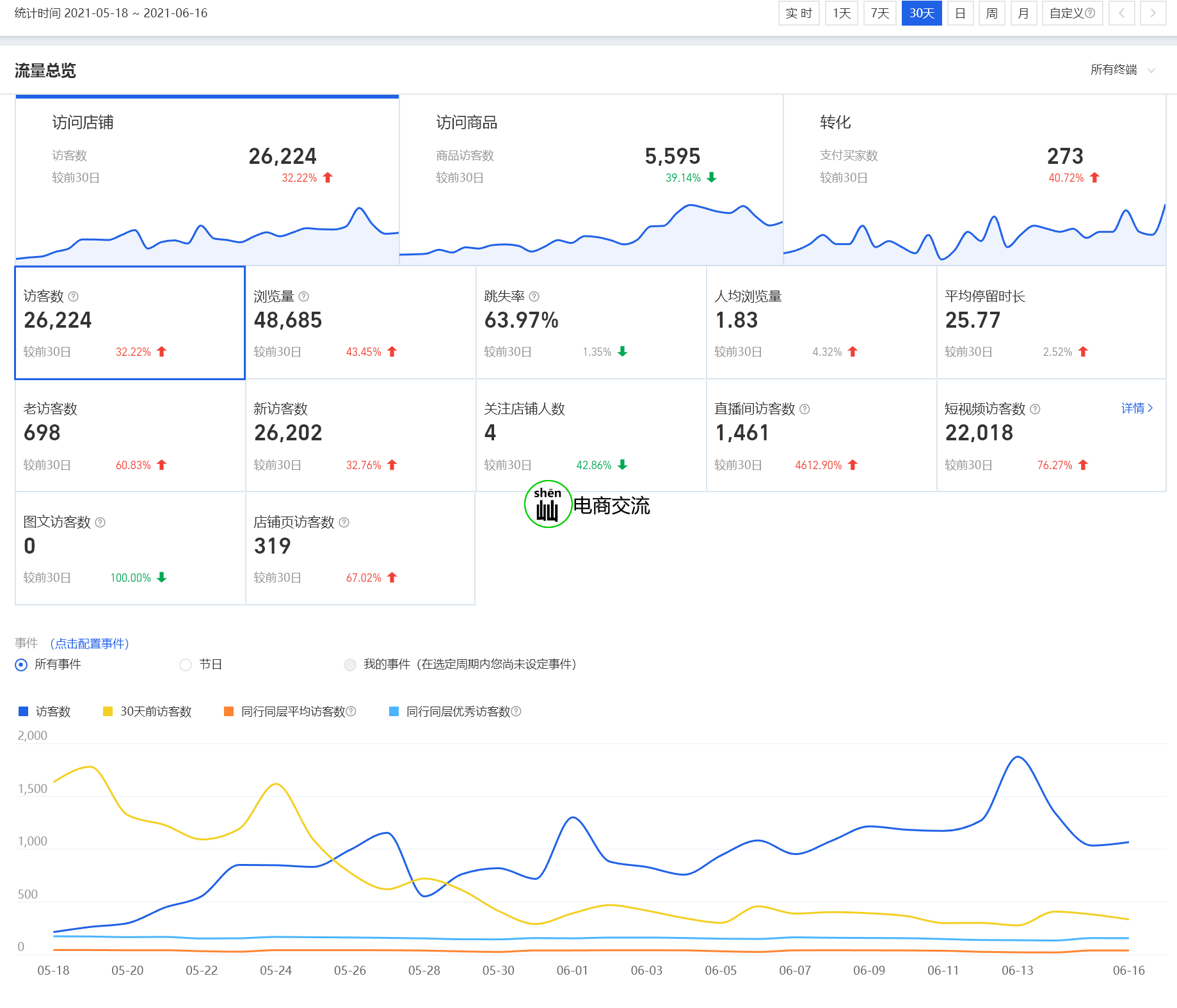Open the help icon after 同行同层优秀访客数
Screen dimensions: 1177x1008
[x=516, y=711]
